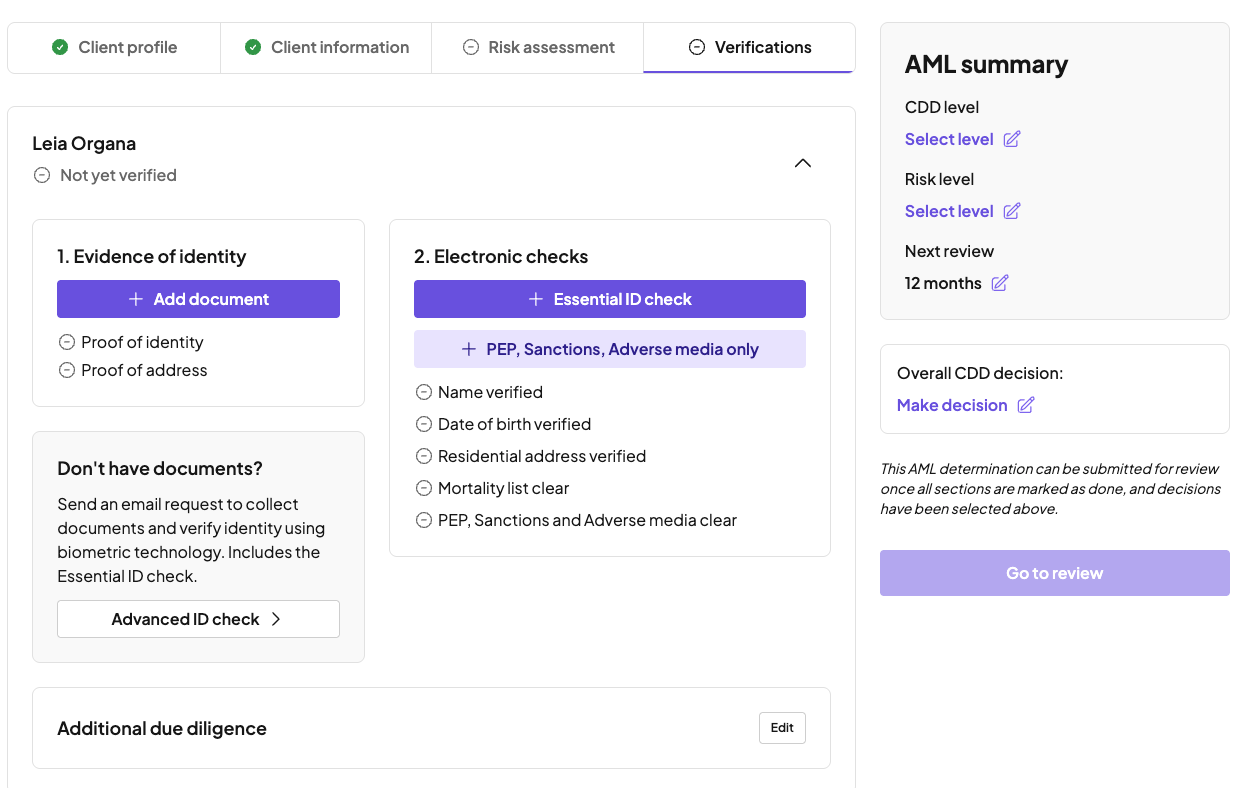Click the edit pencil icon beside CDD level
The width and height of the screenshot is (1247, 788).
(1012, 140)
